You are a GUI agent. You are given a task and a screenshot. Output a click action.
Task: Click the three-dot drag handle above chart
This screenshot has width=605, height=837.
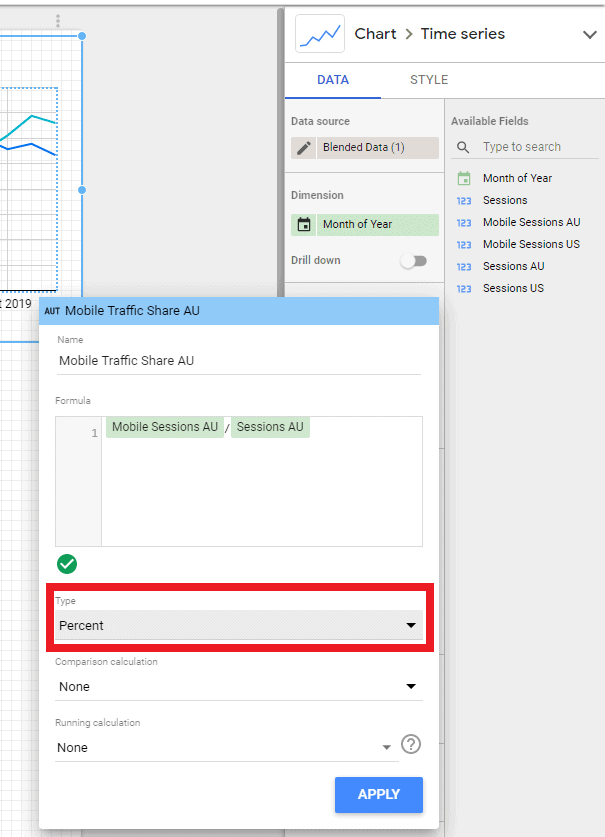coord(58,21)
